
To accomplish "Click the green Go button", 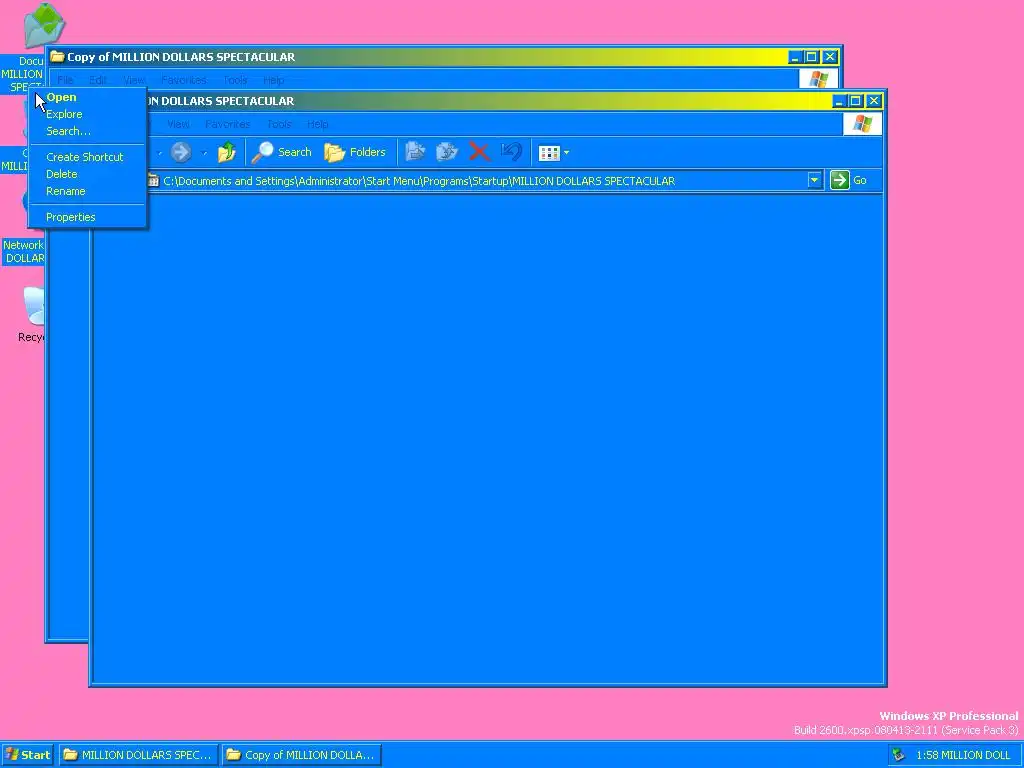I will tap(849, 180).
